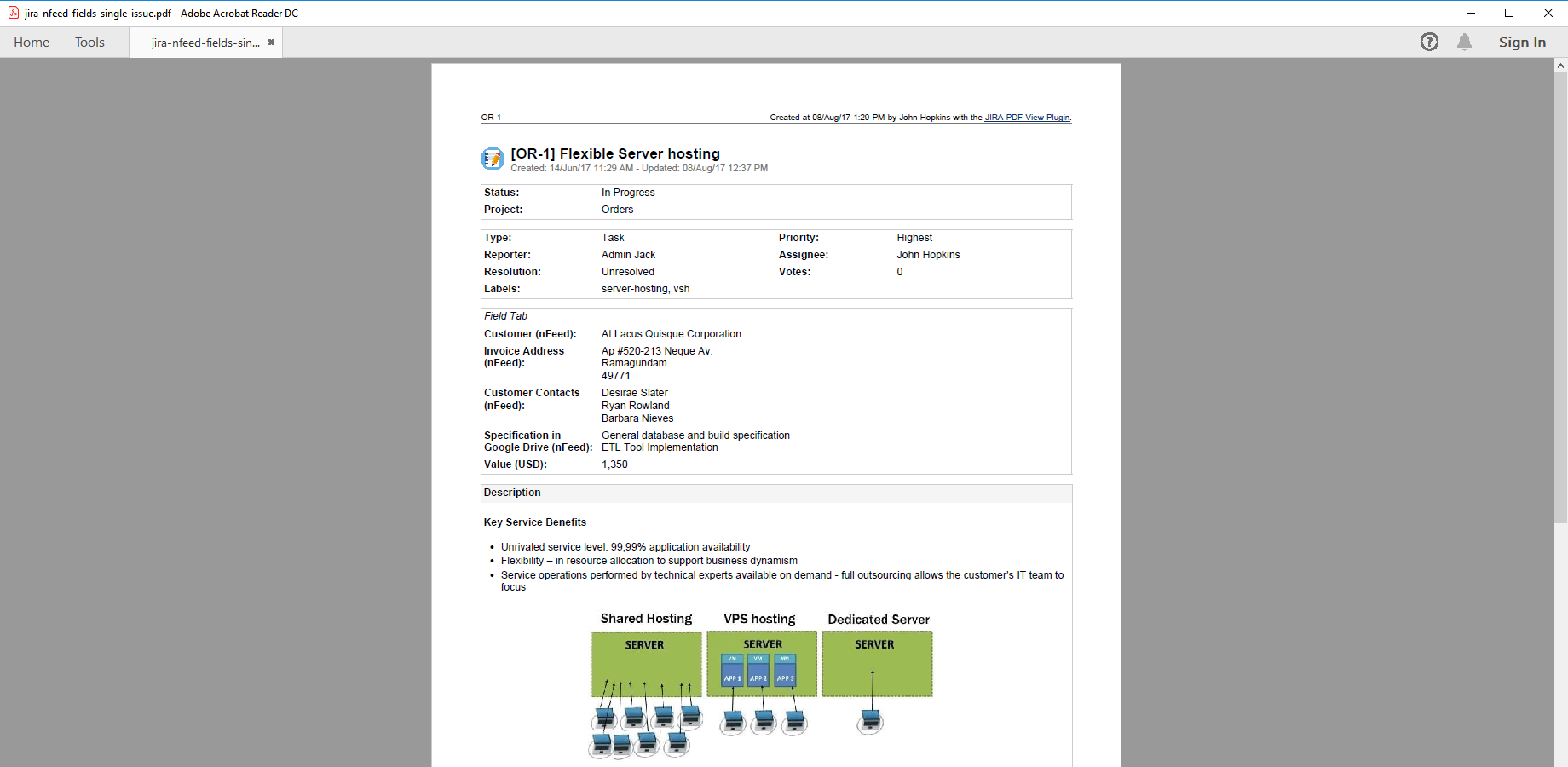Follow the JIRA PDF View Plugin link

click(x=1027, y=118)
